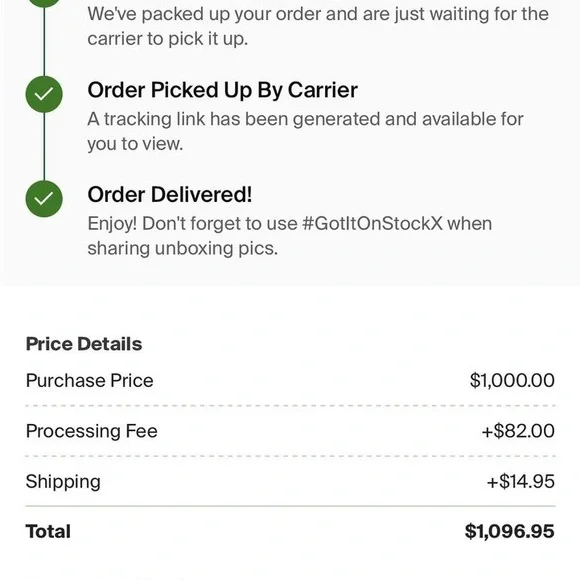Select the Order Delivered! heading
This screenshot has height=580, width=580.
tap(170, 195)
